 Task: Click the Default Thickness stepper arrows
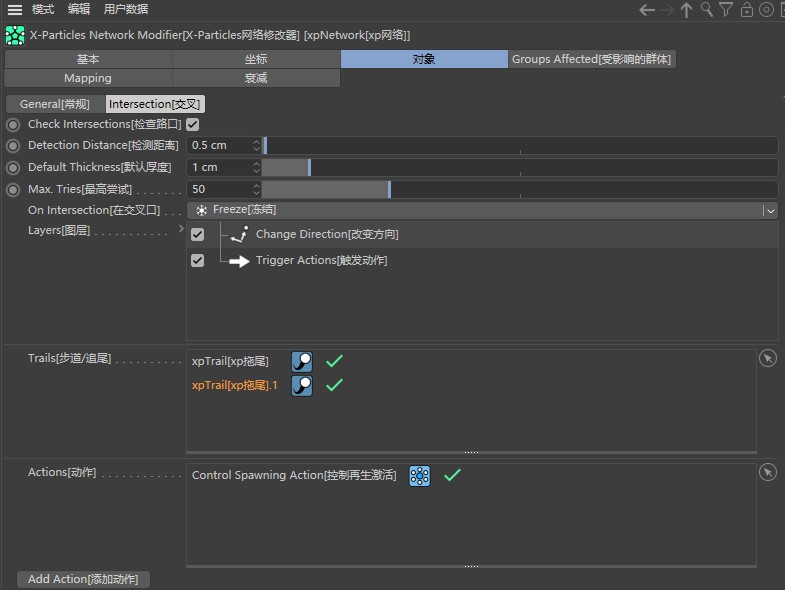coord(256,168)
